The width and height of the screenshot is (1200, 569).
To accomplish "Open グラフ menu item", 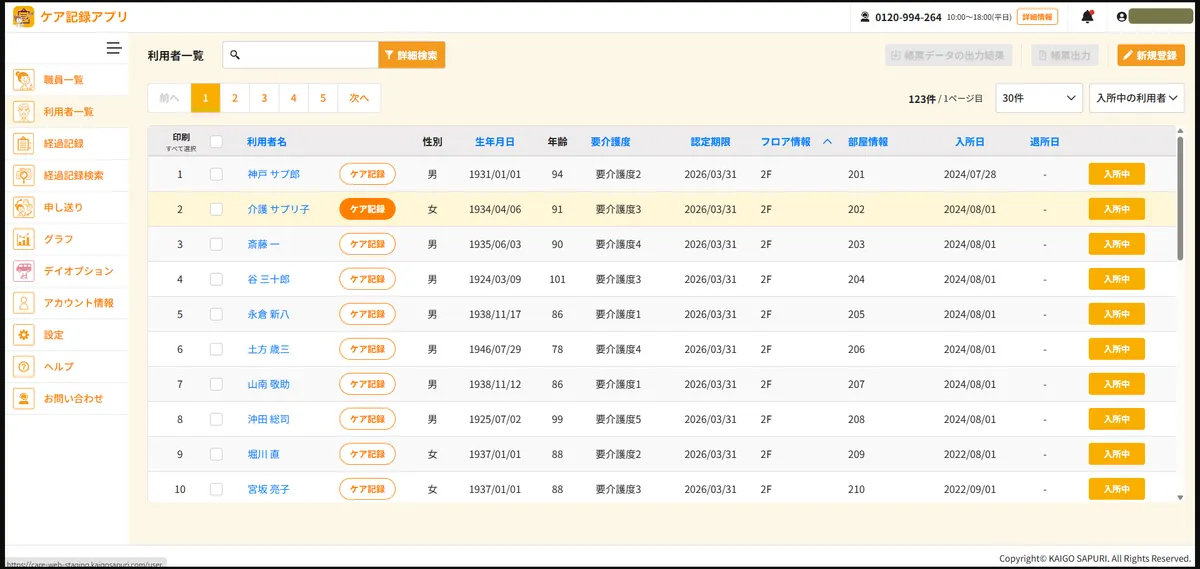I will point(58,240).
